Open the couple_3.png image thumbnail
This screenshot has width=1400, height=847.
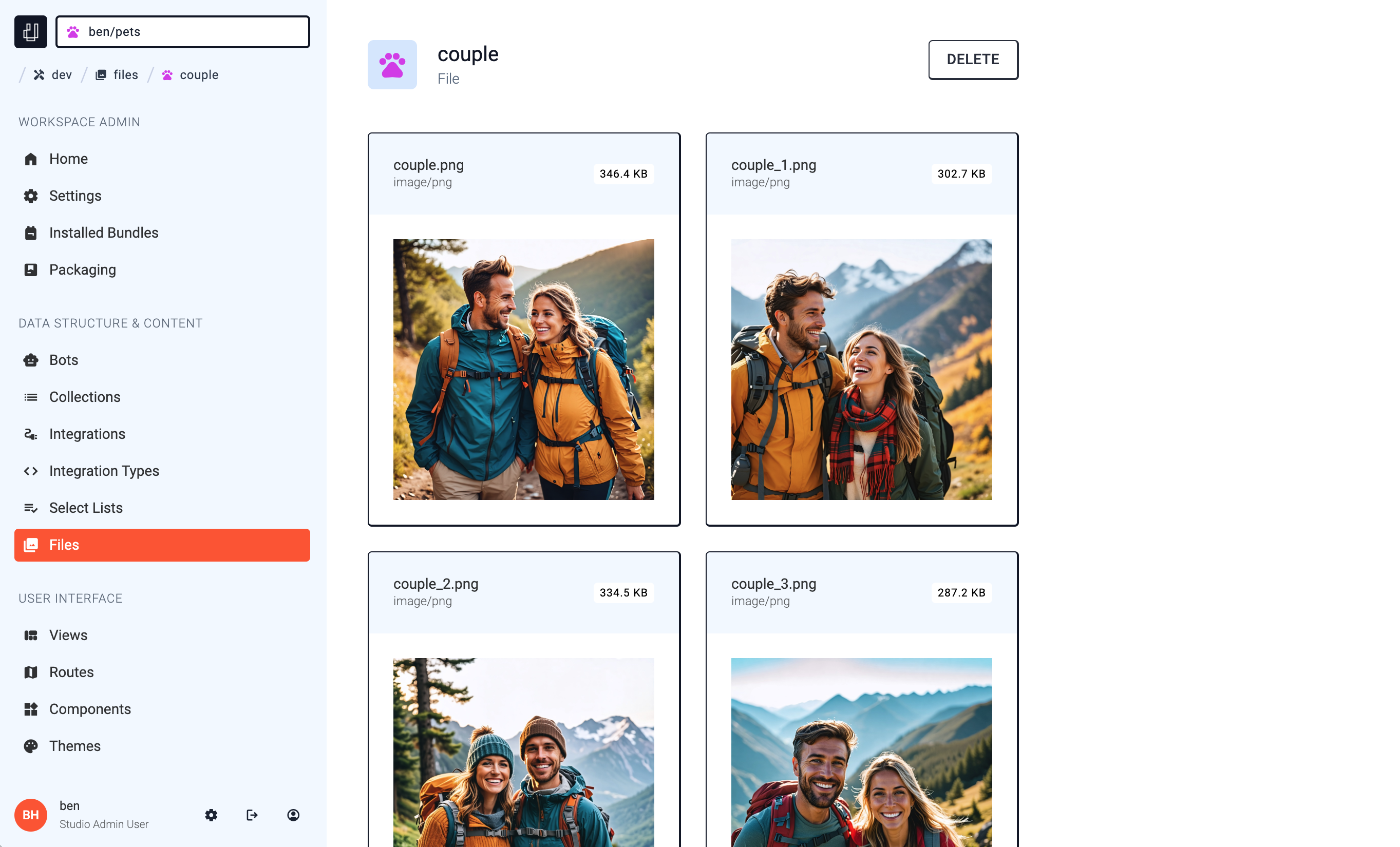tap(861, 752)
